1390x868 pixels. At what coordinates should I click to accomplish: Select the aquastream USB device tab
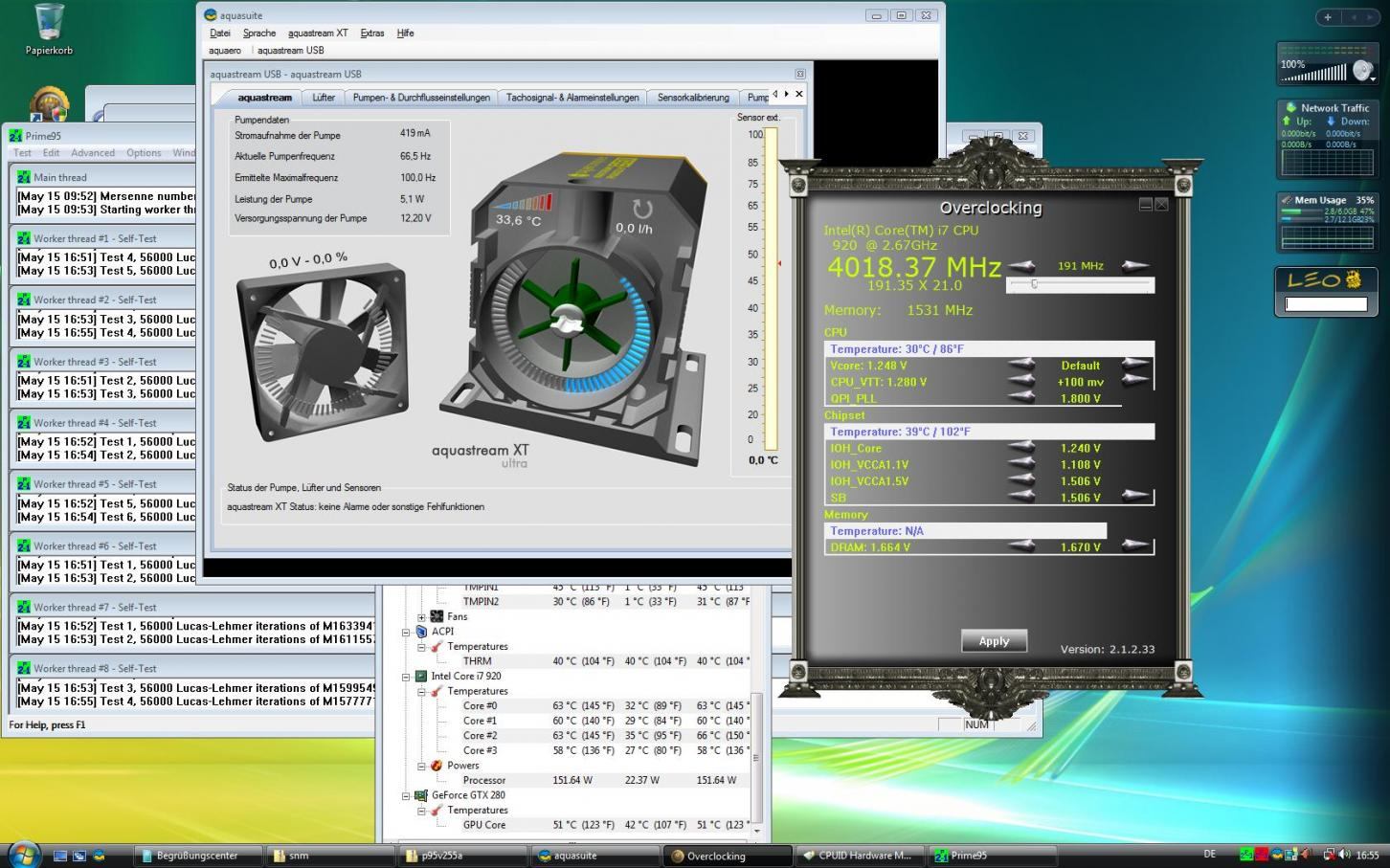tap(290, 51)
